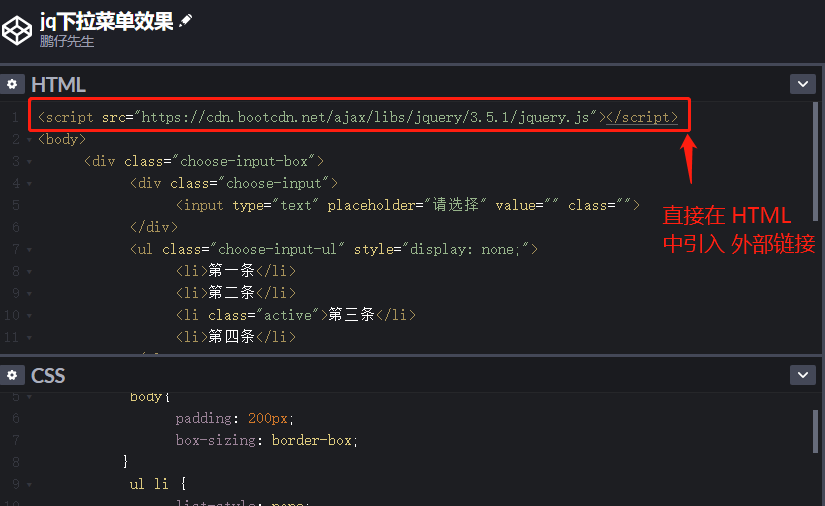This screenshot has height=506, width=825.
Task: Fold the ul li CSS rule
Action: (29, 484)
